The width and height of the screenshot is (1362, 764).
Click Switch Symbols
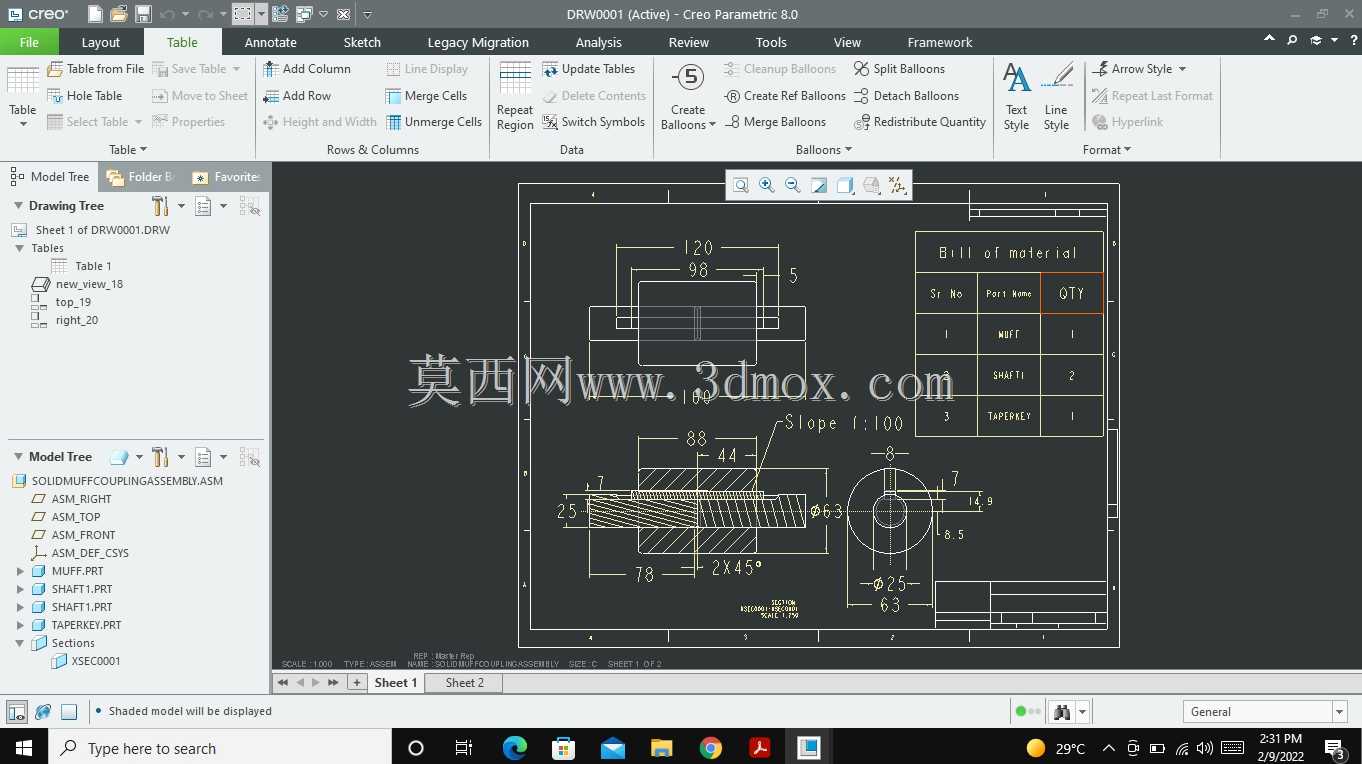593,122
